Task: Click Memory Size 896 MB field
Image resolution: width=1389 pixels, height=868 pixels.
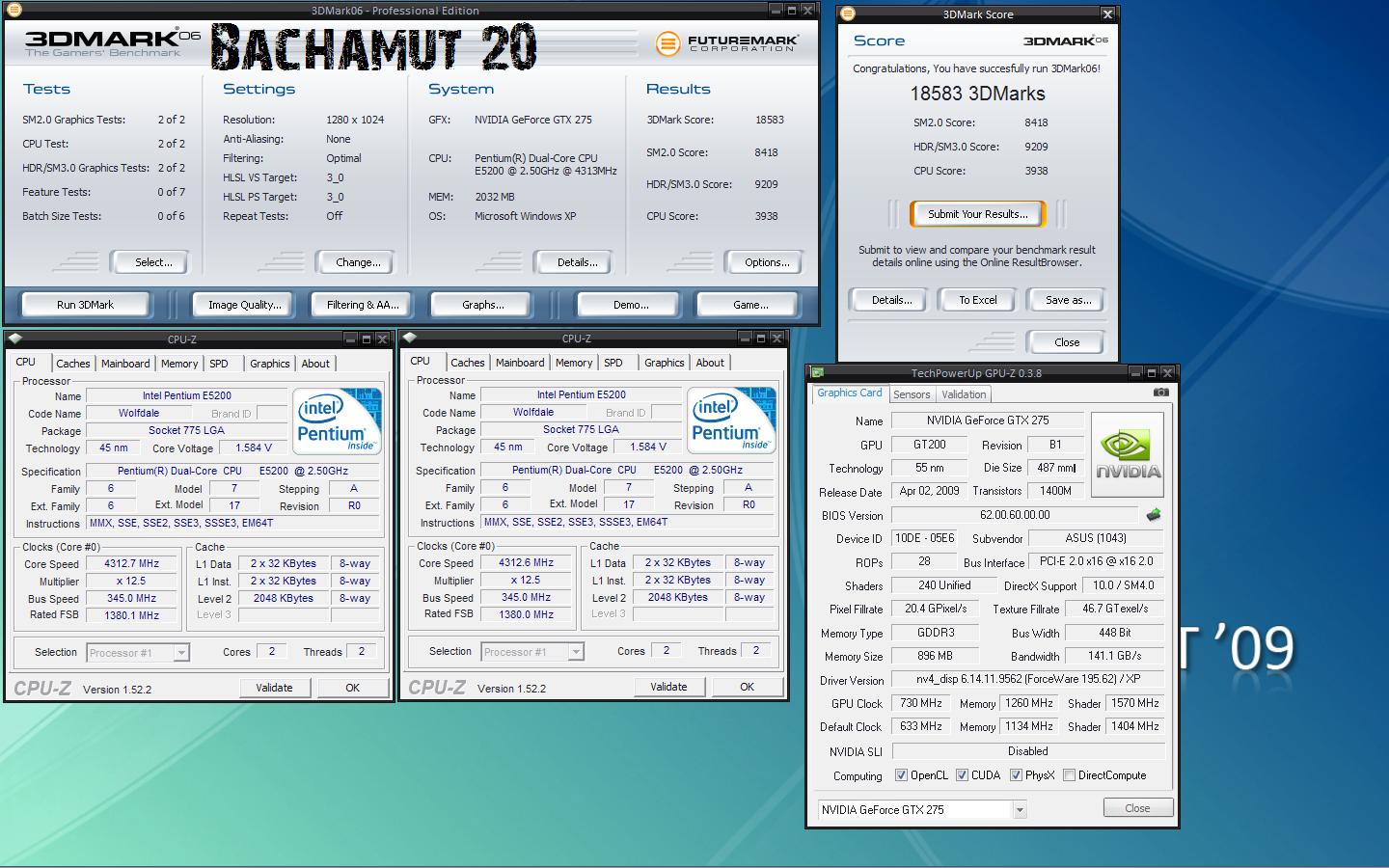Action: point(935,656)
